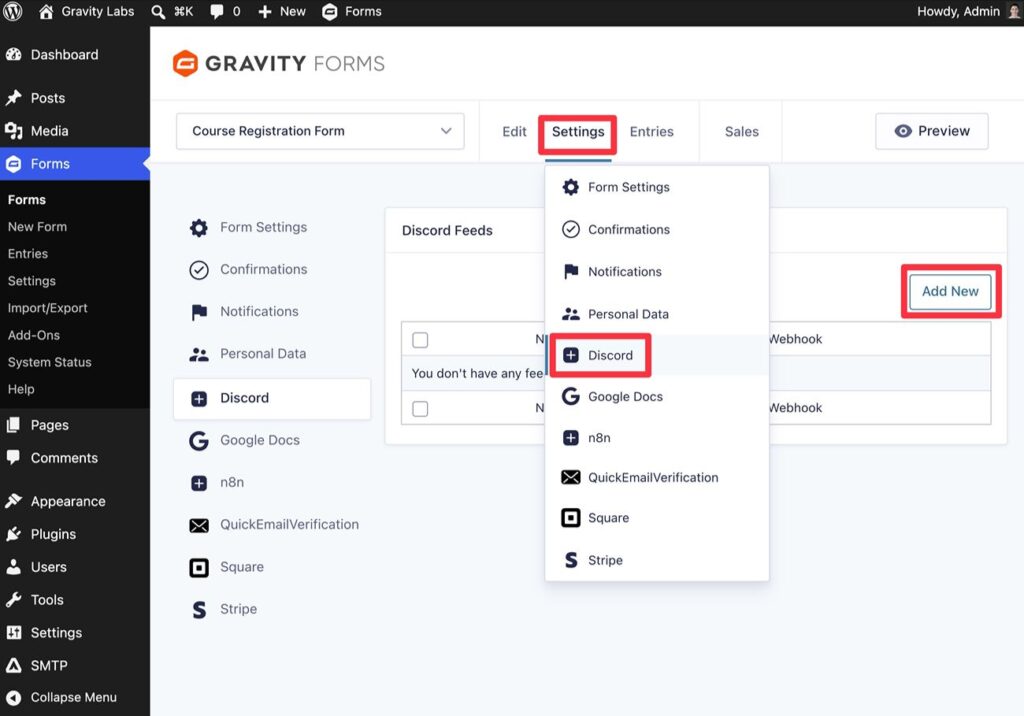
Task: Click the WordPress logo in admin bar
Action: point(13,12)
